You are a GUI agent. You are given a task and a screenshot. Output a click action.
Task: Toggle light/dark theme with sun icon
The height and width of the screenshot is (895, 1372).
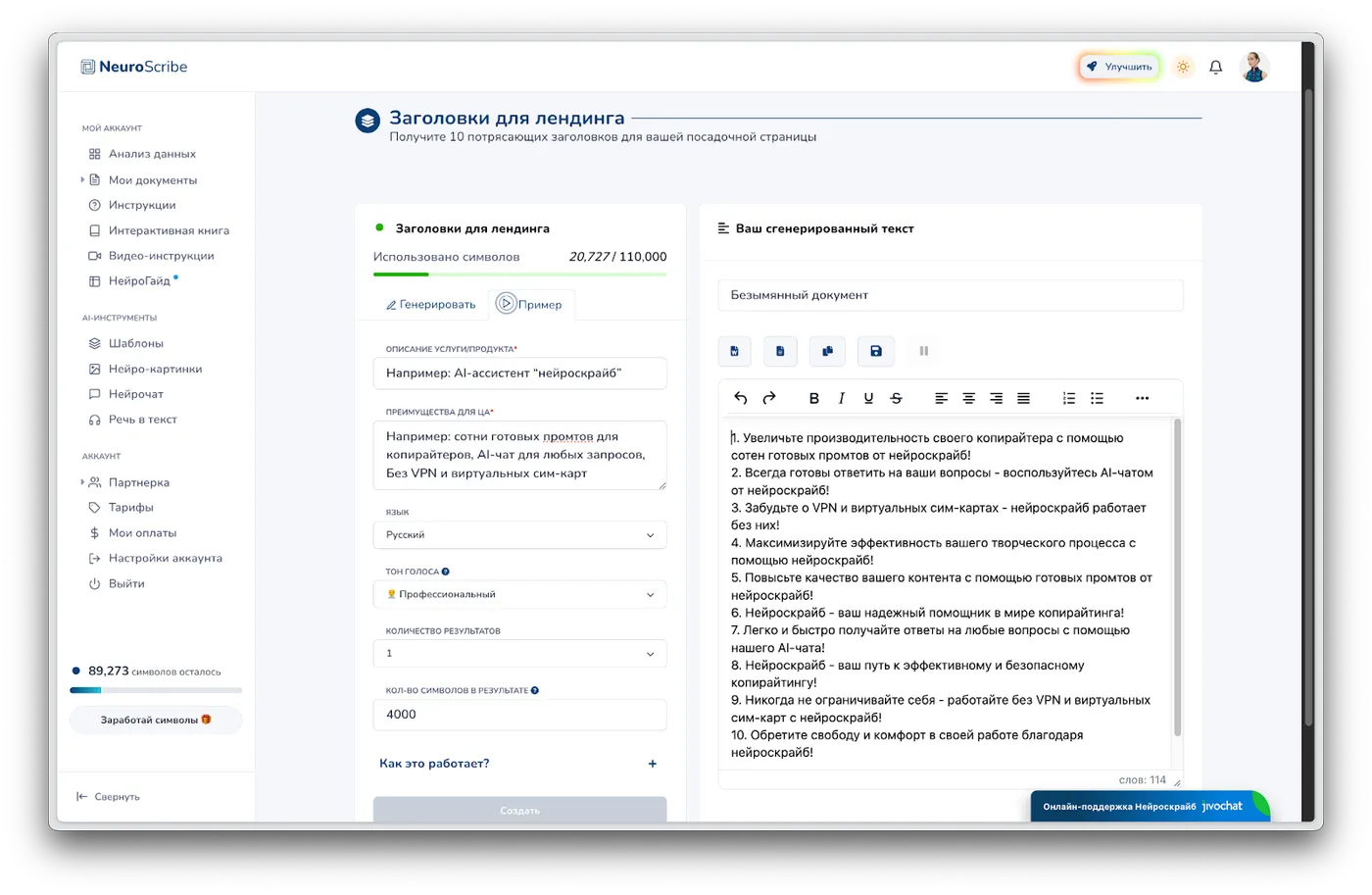[1183, 67]
